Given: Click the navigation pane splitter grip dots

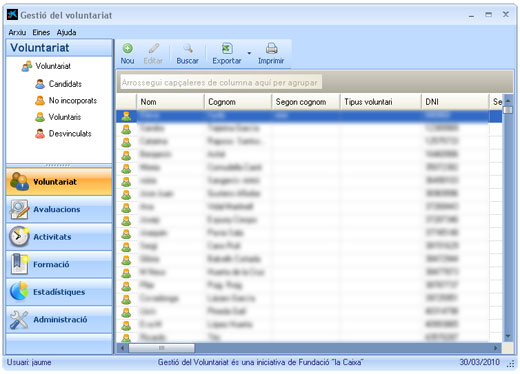Looking at the screenshot, I should [x=58, y=165].
